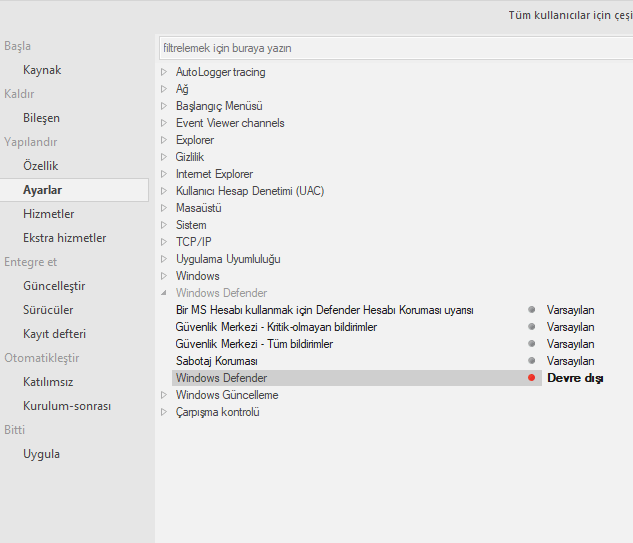The height and width of the screenshot is (543, 633).
Task: Open Kayıt defteri in sidebar
Action: pyautogui.click(x=54, y=334)
